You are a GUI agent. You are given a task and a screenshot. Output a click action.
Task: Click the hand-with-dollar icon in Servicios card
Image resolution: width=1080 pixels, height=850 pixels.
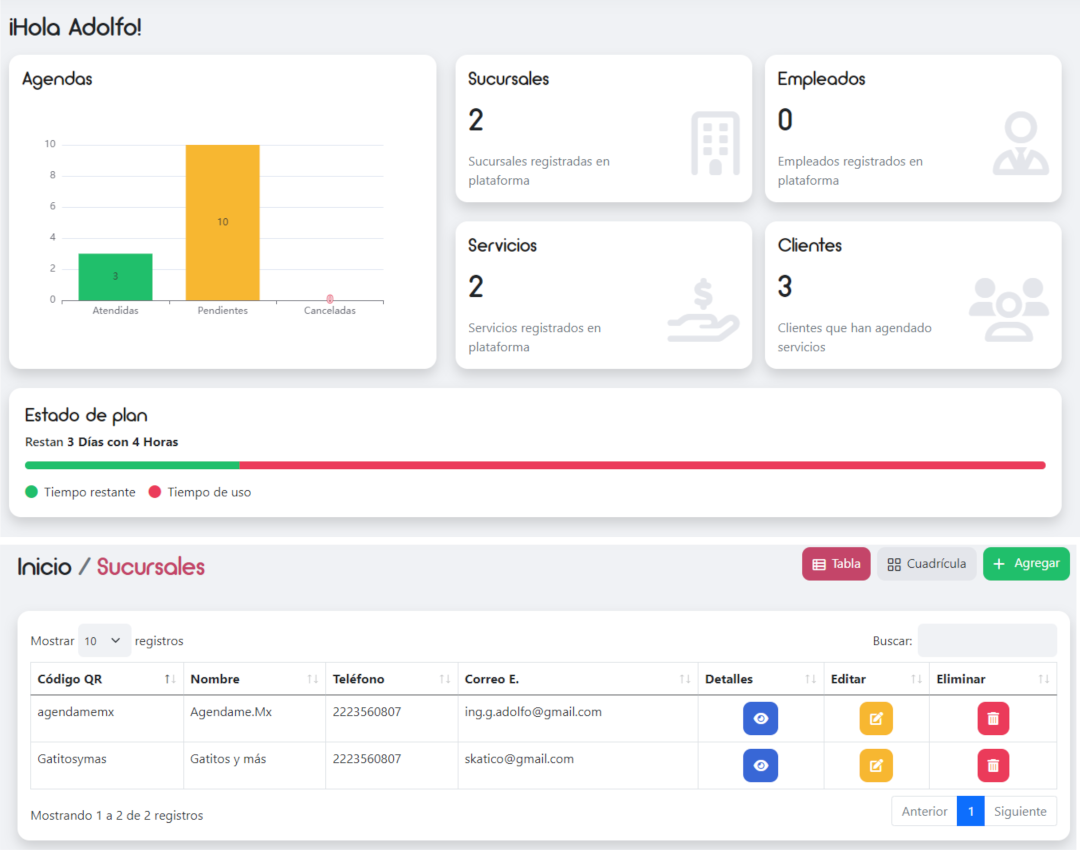(703, 310)
